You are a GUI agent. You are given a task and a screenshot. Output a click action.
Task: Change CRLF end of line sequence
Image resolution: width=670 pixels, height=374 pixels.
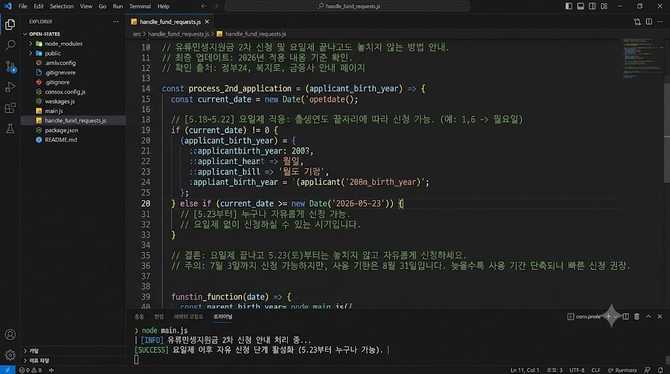coord(596,370)
